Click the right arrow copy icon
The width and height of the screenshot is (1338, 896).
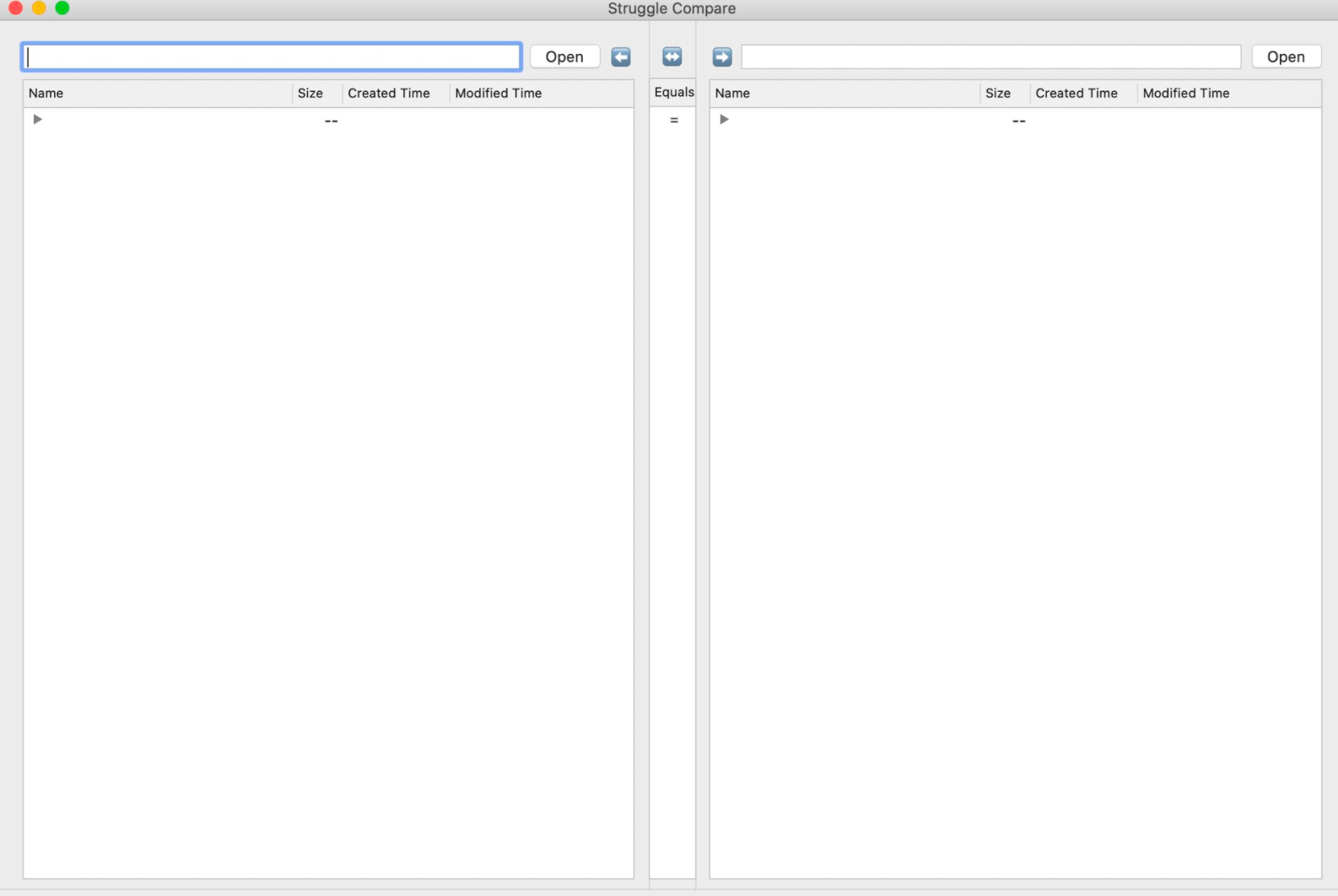tap(722, 57)
